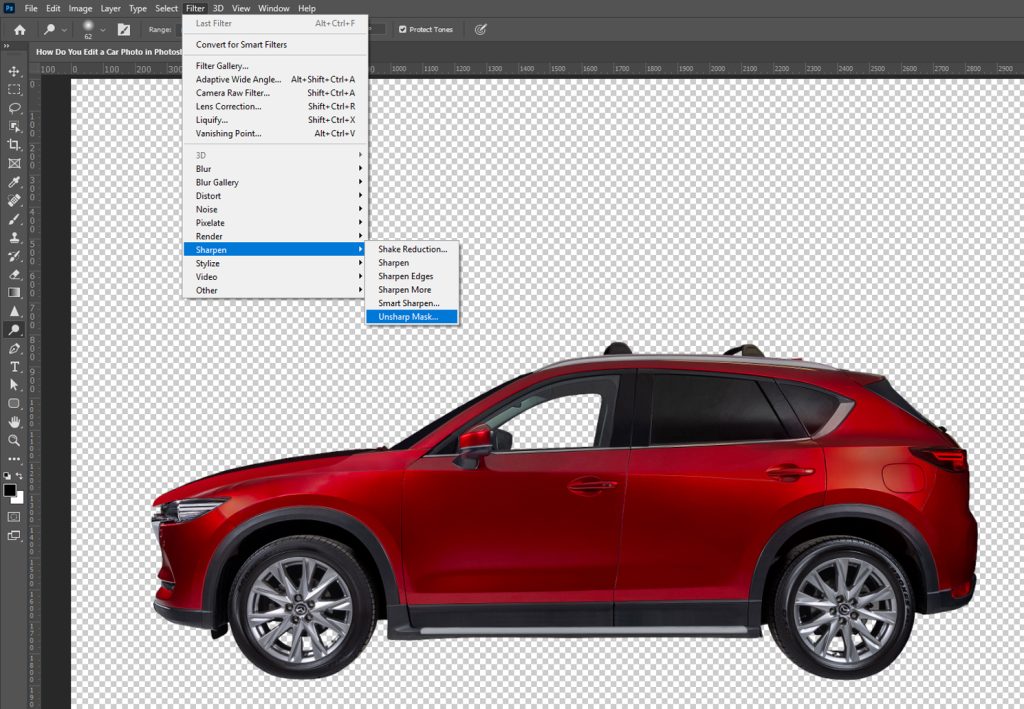This screenshot has width=1024, height=709.
Task: Click the Home icon in options bar
Action: coord(19,29)
